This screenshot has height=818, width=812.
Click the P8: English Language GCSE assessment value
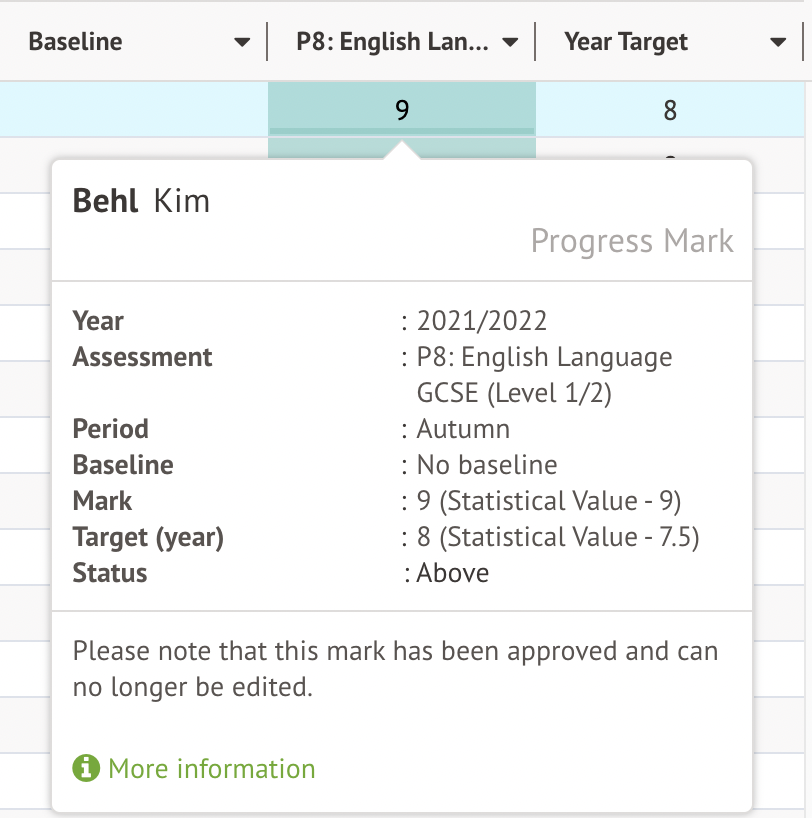(x=544, y=375)
